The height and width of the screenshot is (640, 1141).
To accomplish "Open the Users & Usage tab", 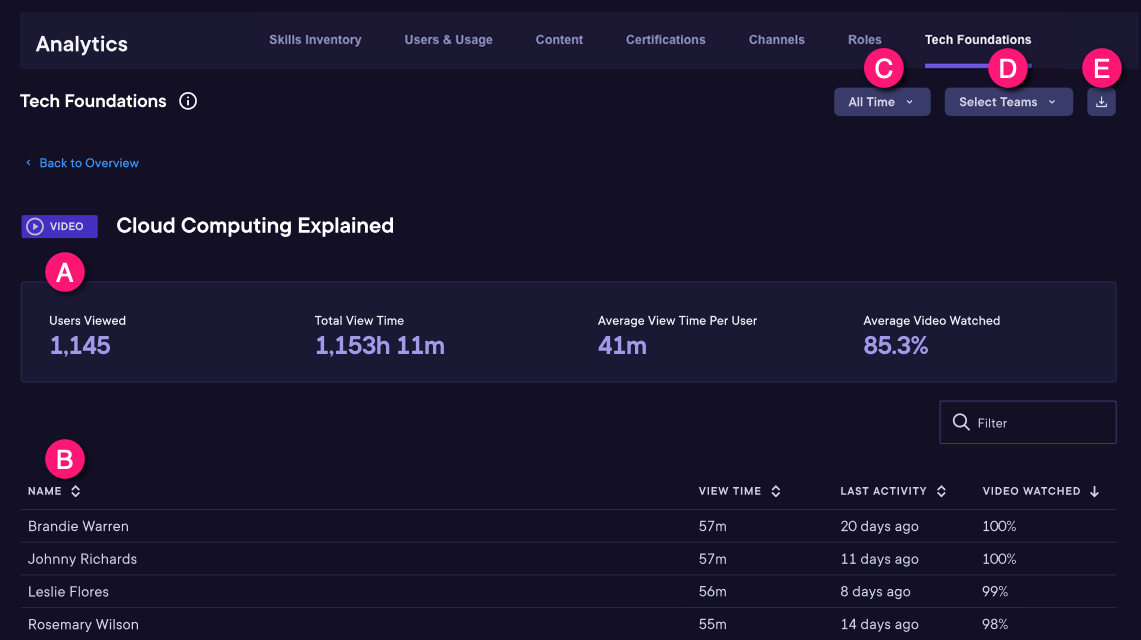I will [448, 40].
